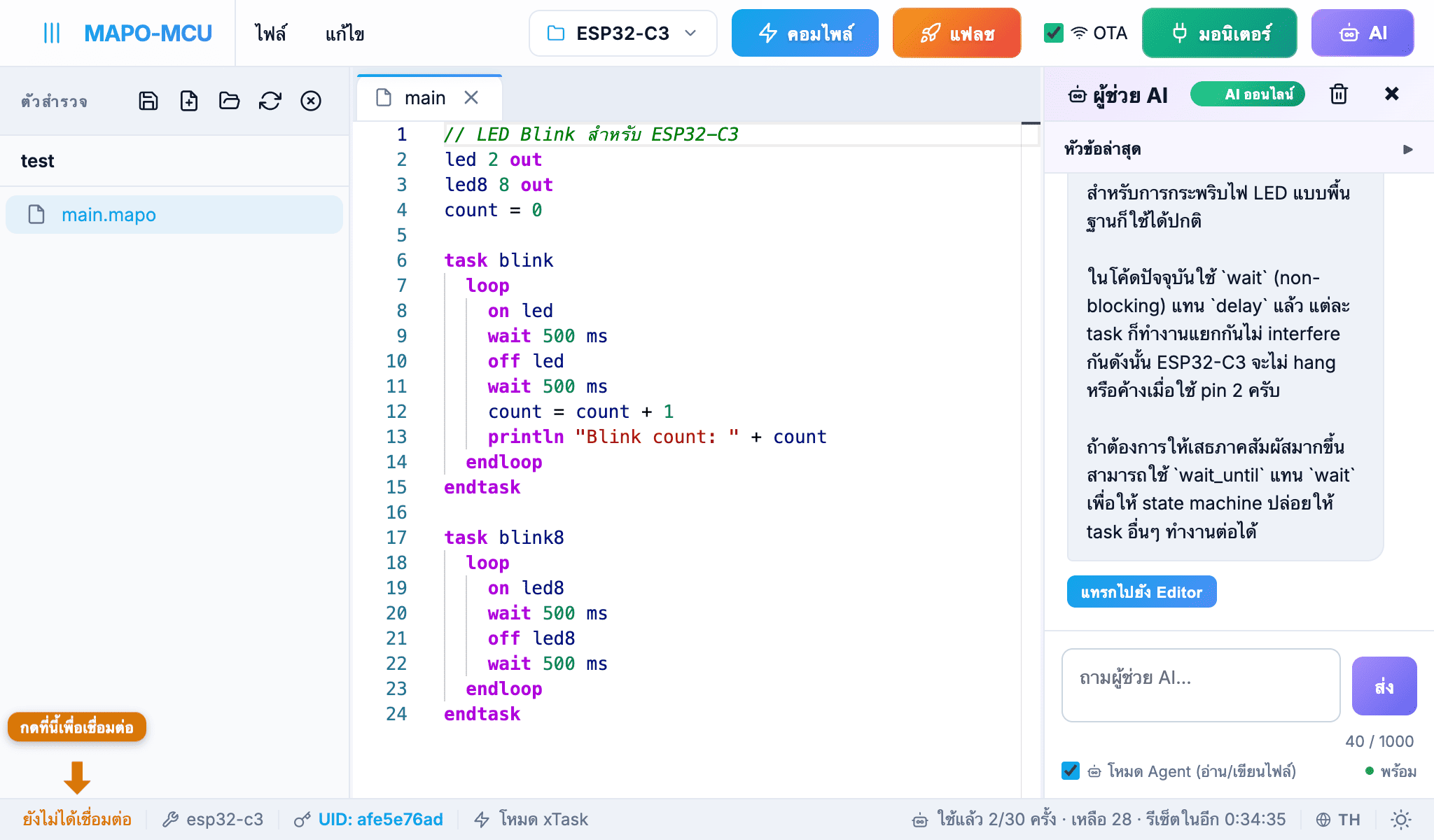Open folder icon in explorer toolbar

[230, 101]
